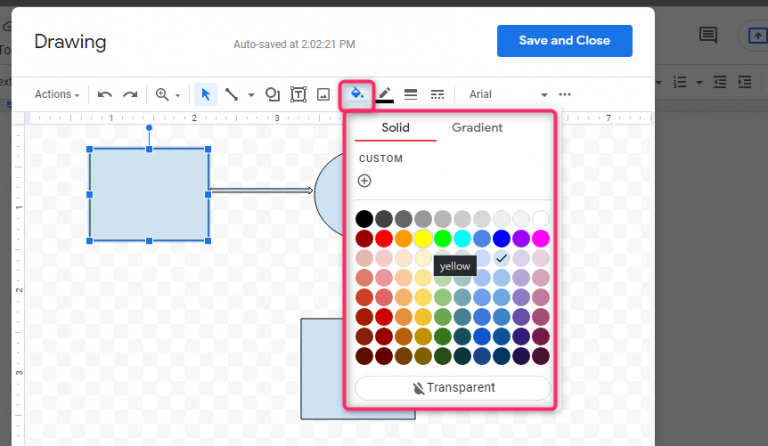Expand the Actions menu
Image resolution: width=768 pixels, height=446 pixels.
57,94
